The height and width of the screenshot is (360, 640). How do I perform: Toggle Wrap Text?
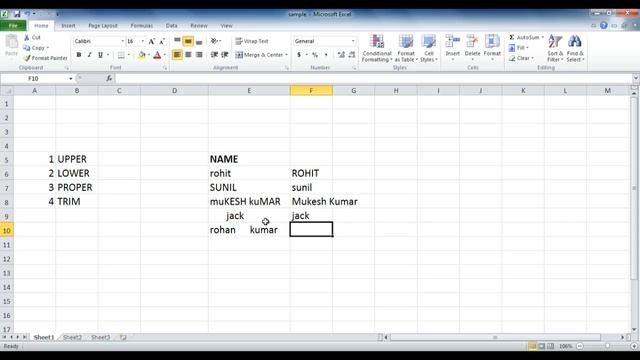tap(252, 41)
